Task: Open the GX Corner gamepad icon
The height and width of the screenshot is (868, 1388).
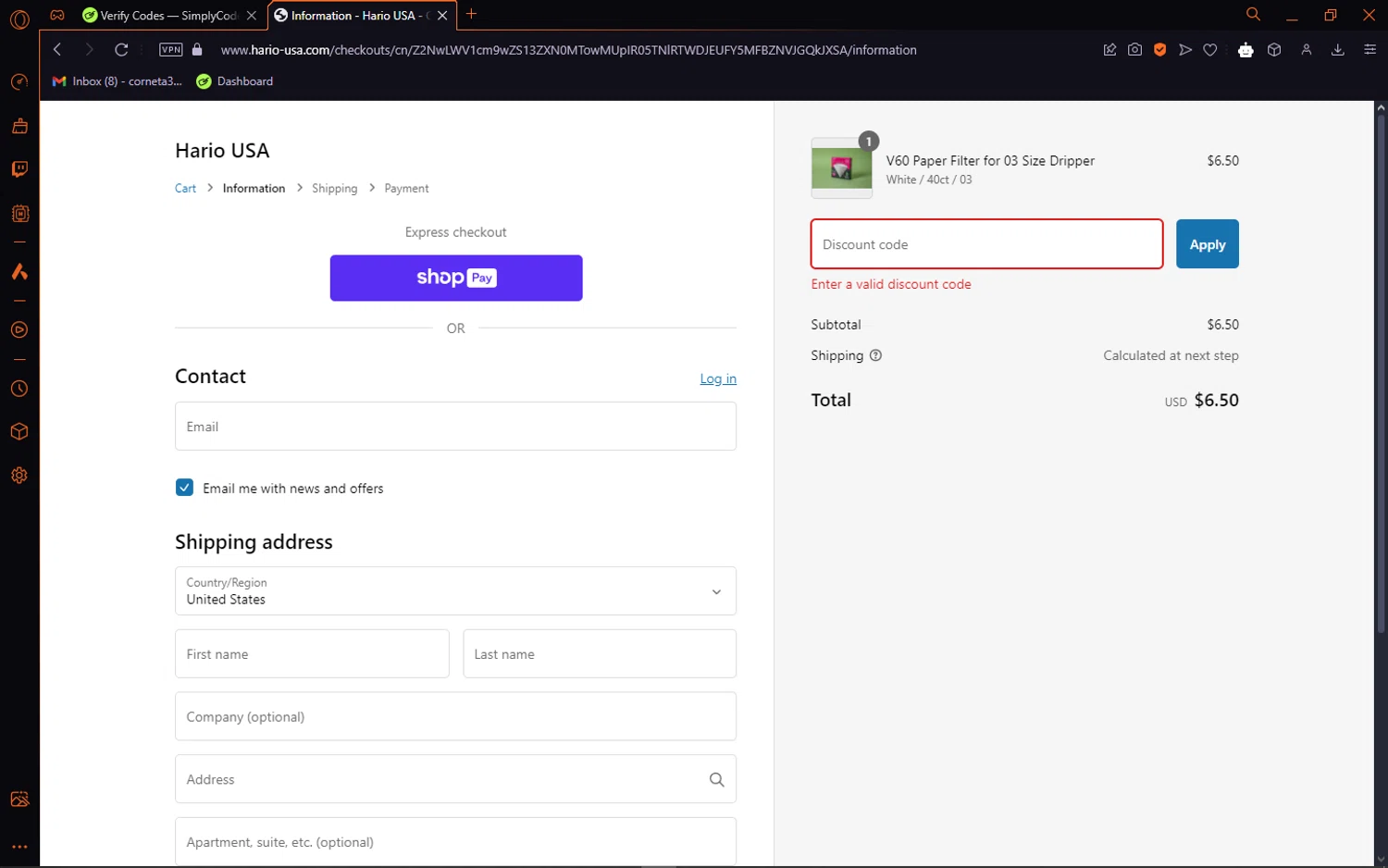Action: click(x=57, y=15)
